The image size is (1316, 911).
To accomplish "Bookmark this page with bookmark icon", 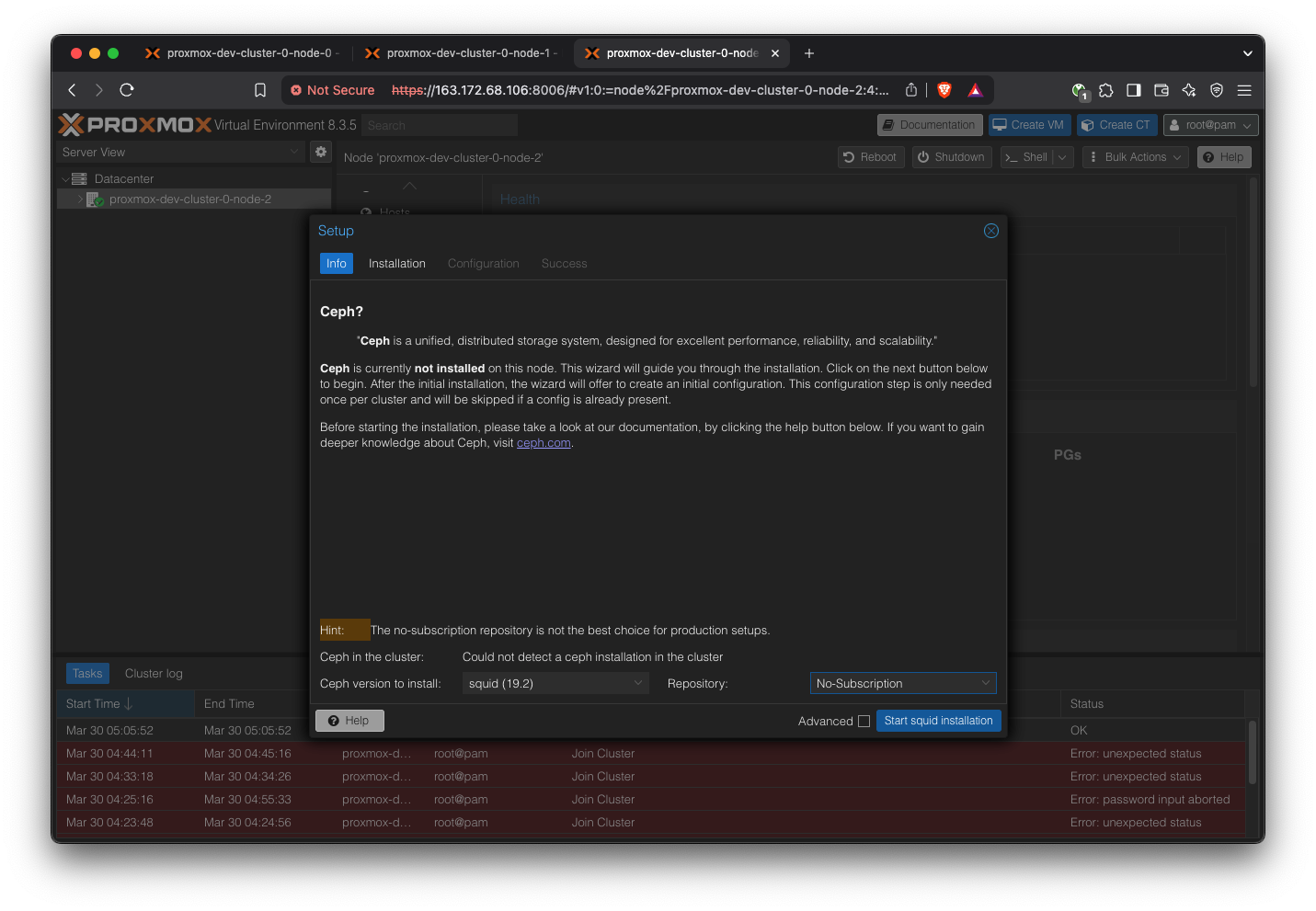I will point(260,90).
